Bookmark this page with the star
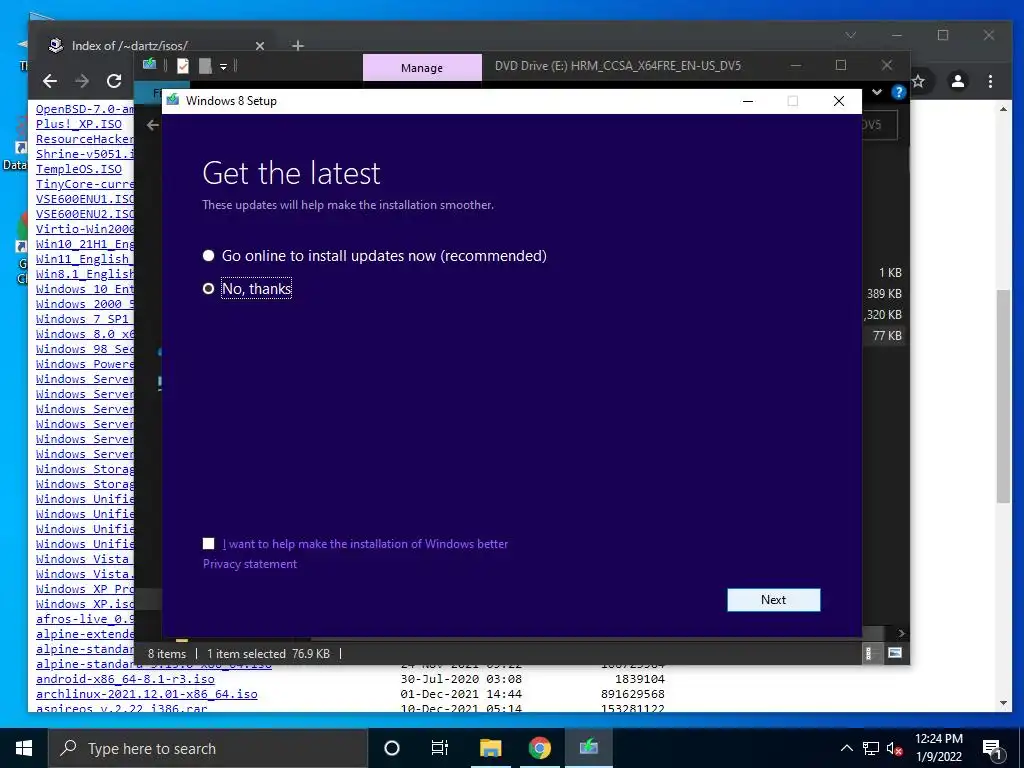The height and width of the screenshot is (768, 1024). coord(918,81)
